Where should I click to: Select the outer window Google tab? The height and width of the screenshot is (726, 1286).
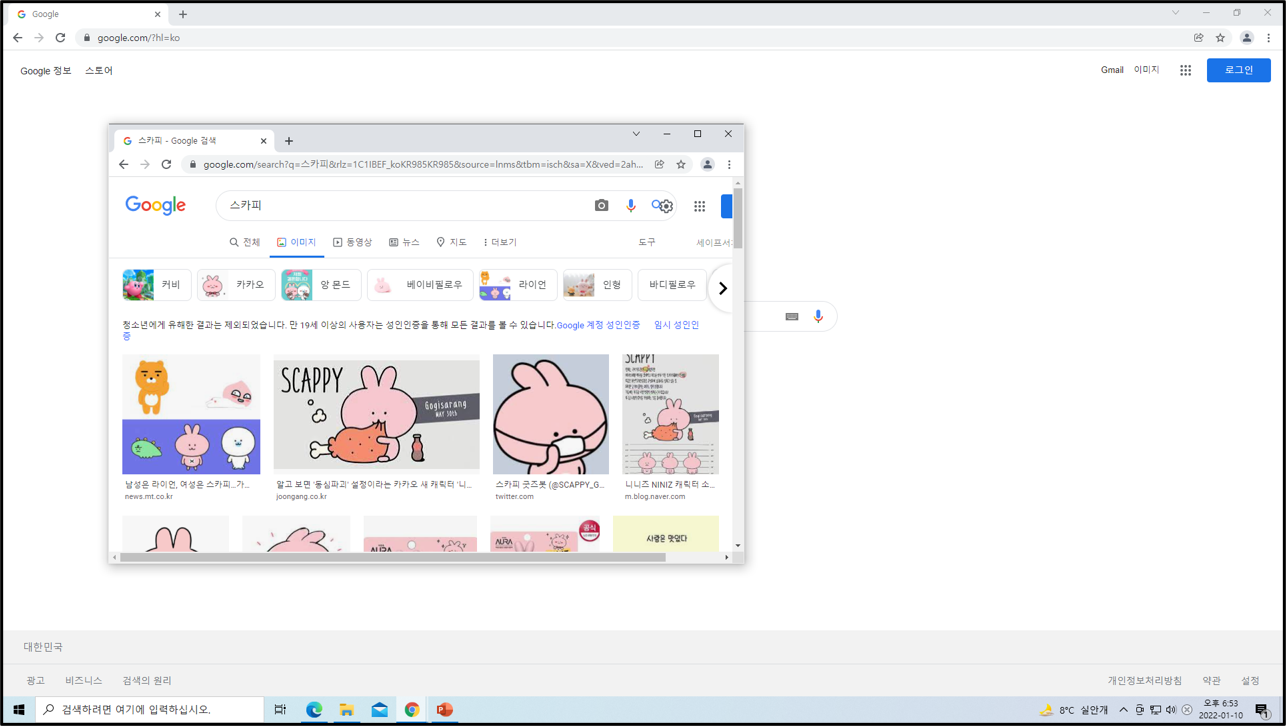[x=88, y=15]
